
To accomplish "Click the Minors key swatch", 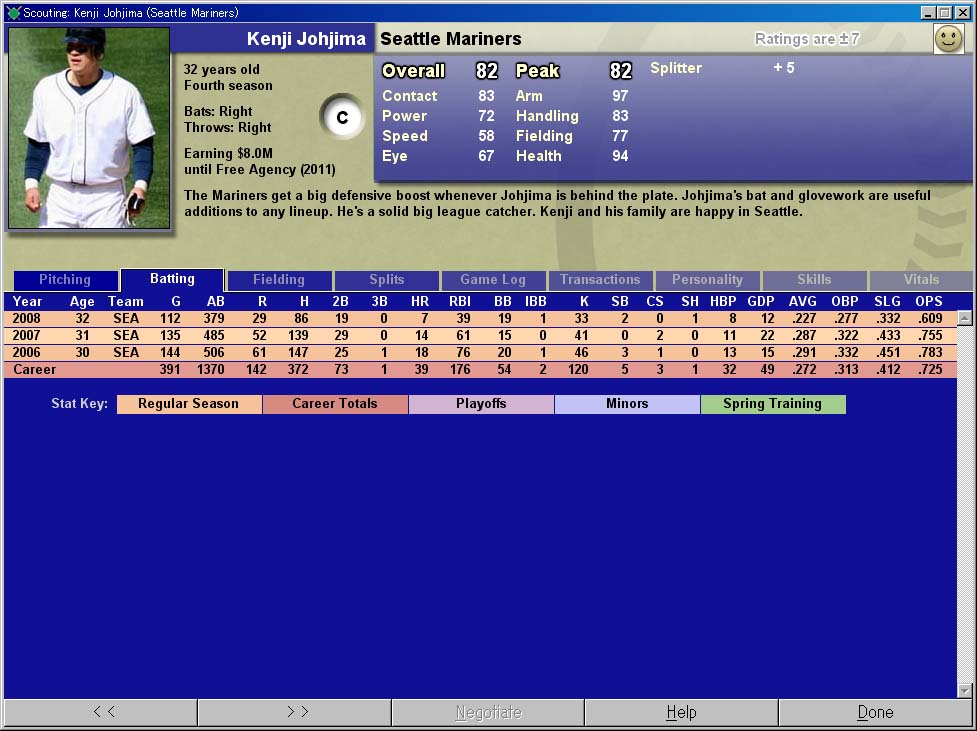I will 627,404.
